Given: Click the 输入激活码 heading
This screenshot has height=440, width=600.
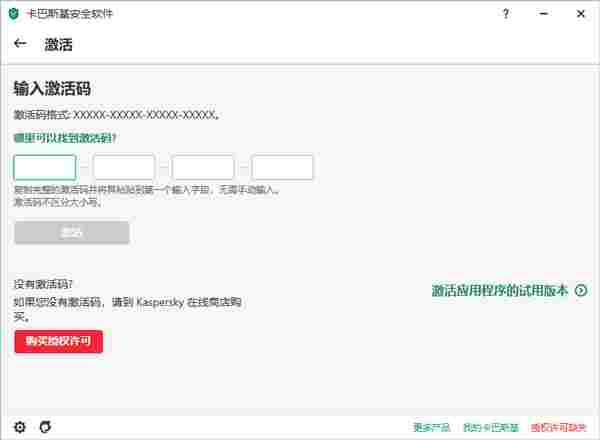Looking at the screenshot, I should click(52, 88).
